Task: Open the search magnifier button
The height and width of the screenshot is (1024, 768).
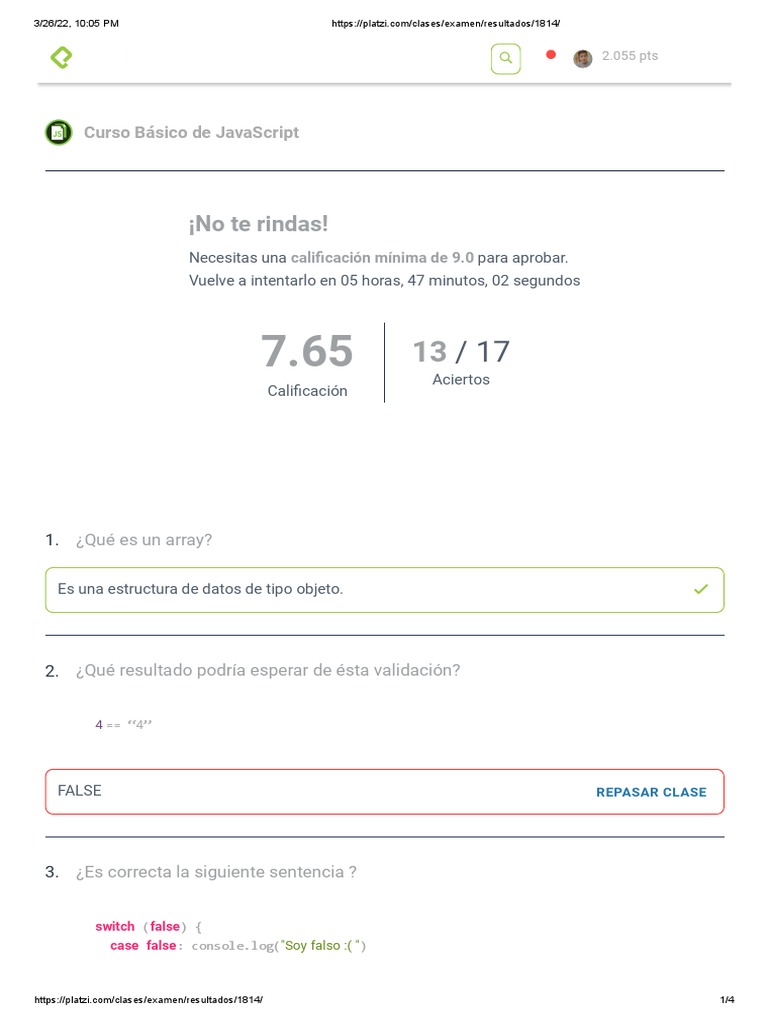Action: pos(506,59)
